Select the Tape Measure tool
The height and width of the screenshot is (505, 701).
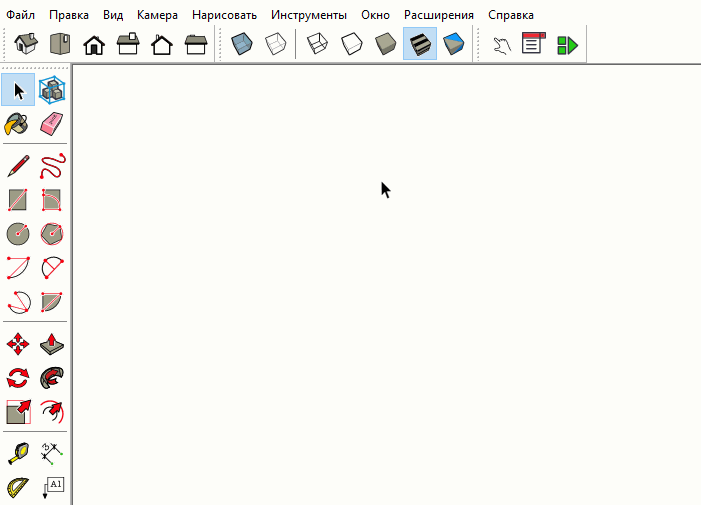tap(18, 453)
